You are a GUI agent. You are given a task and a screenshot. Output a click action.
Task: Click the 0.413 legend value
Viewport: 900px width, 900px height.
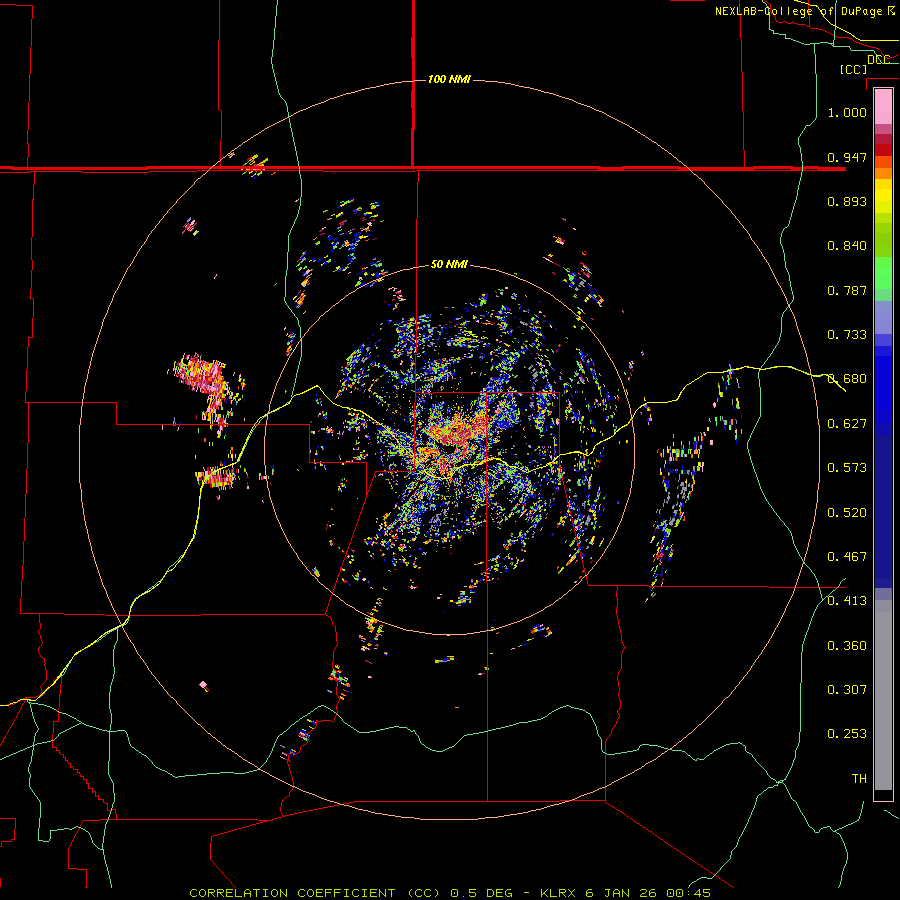click(x=847, y=601)
